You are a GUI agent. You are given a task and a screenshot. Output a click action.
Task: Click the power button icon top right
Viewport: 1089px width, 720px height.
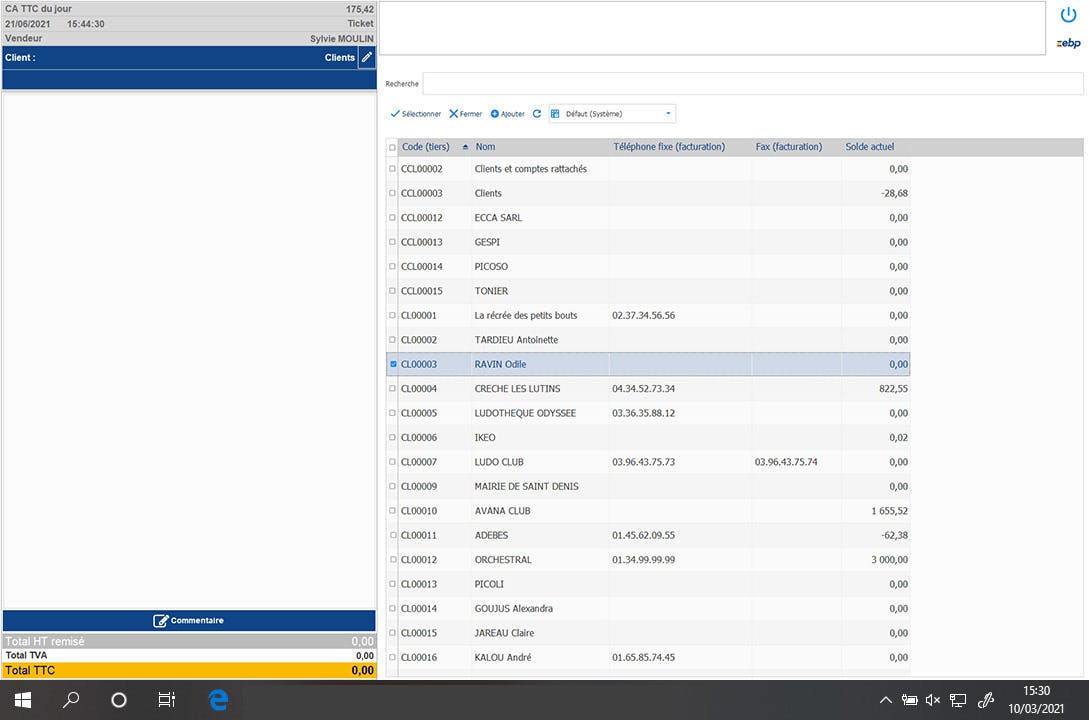click(1069, 14)
